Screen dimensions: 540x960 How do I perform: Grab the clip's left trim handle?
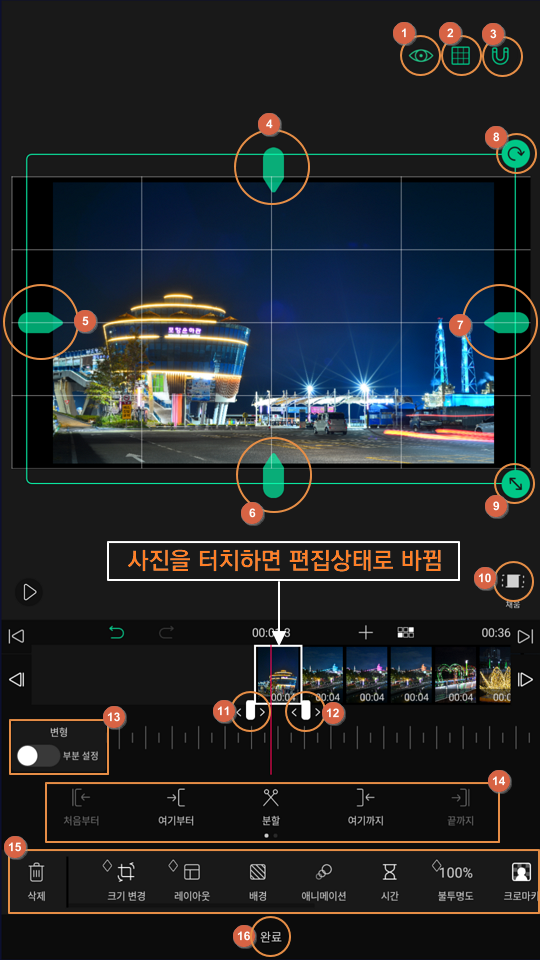250,711
